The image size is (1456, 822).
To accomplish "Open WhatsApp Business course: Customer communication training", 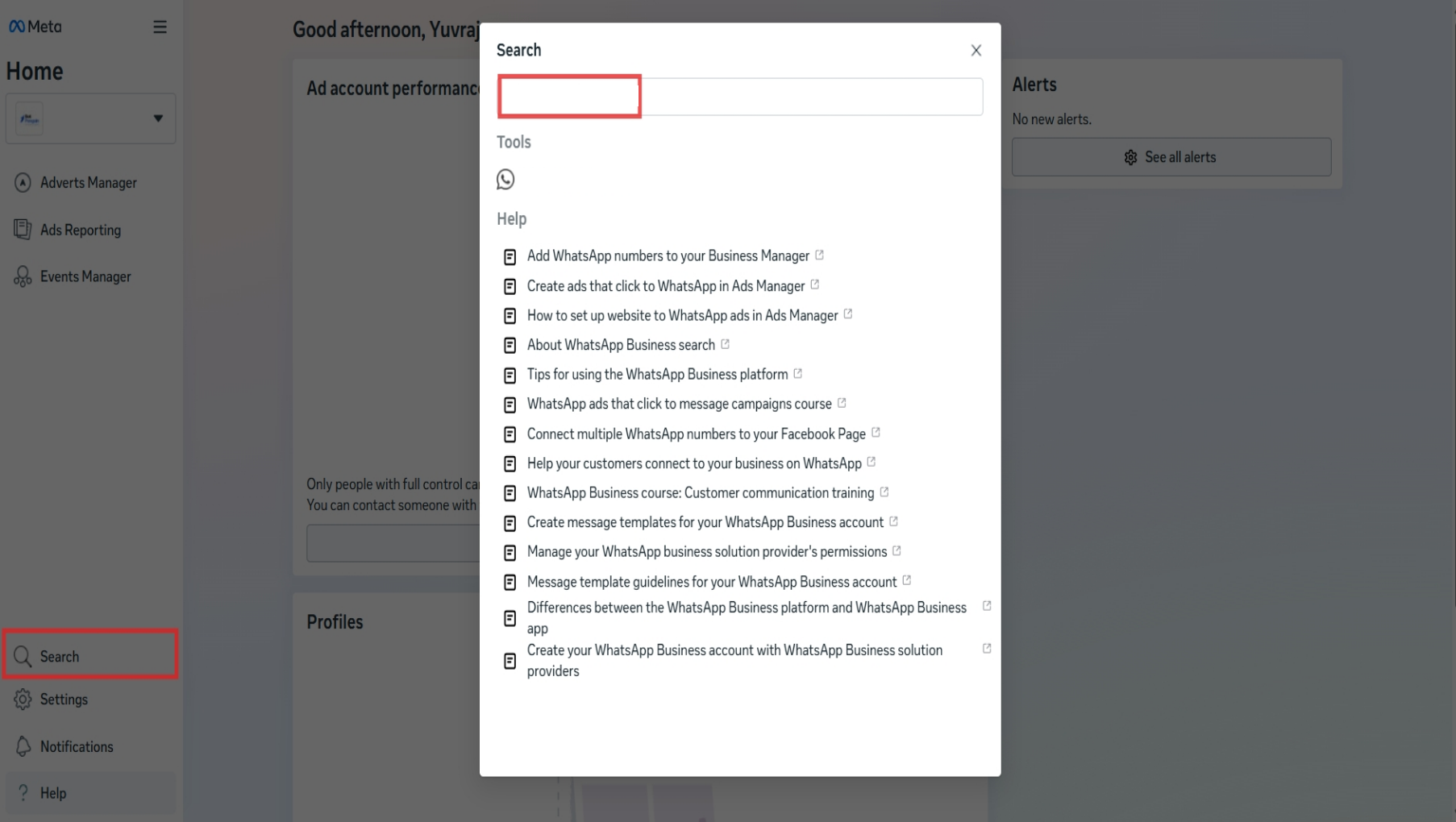I will [700, 493].
